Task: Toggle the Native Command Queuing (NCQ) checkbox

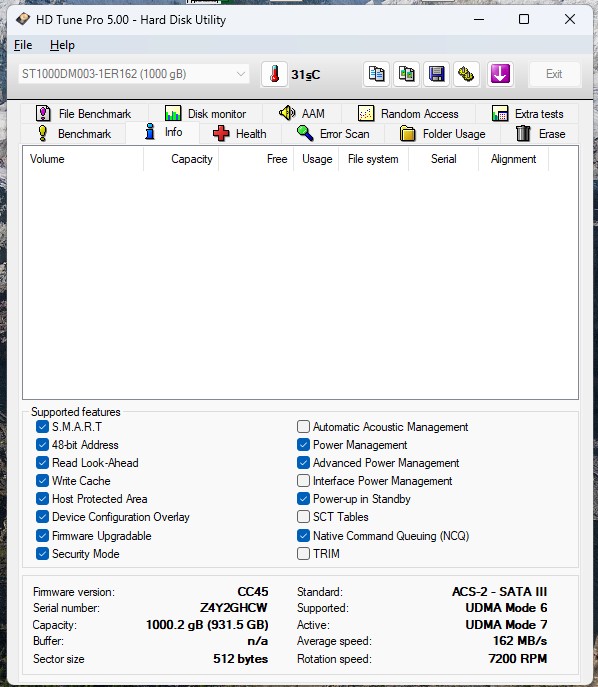Action: [x=303, y=535]
